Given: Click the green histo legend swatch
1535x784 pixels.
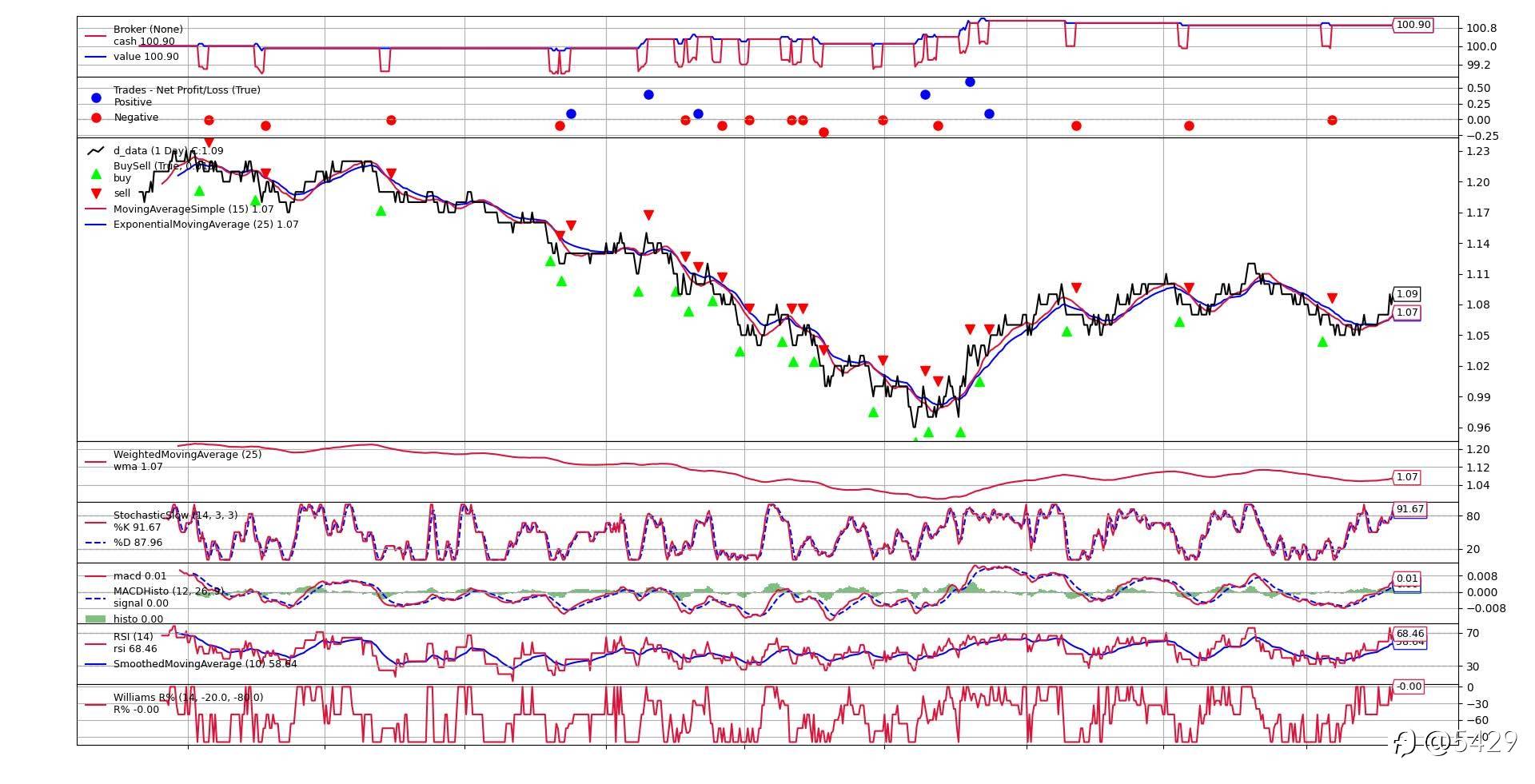Looking at the screenshot, I should pyautogui.click(x=96, y=619).
